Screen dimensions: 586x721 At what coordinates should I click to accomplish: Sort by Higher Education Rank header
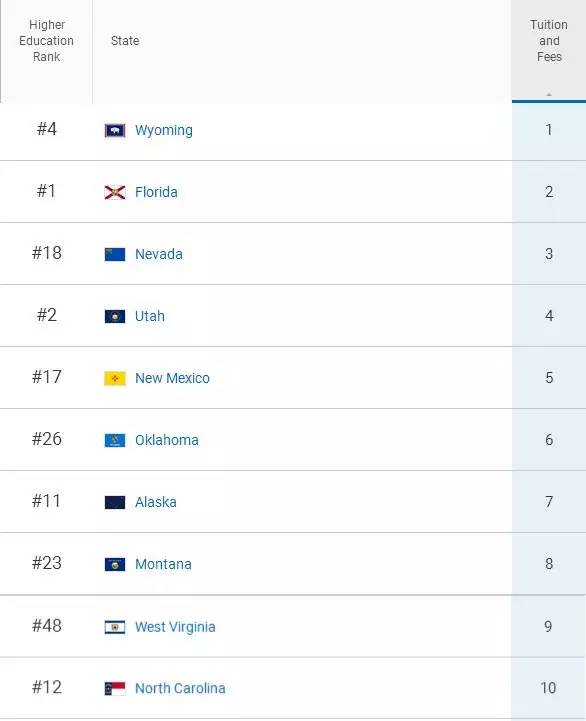coord(46,41)
